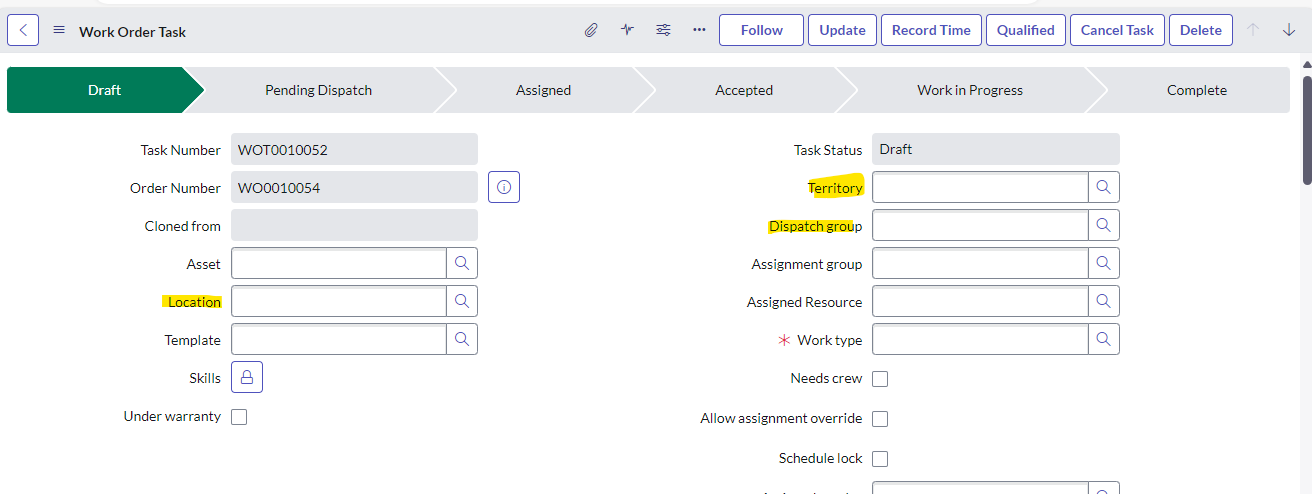Check the Needs crew checkbox
1312x494 pixels.
pos(880,379)
